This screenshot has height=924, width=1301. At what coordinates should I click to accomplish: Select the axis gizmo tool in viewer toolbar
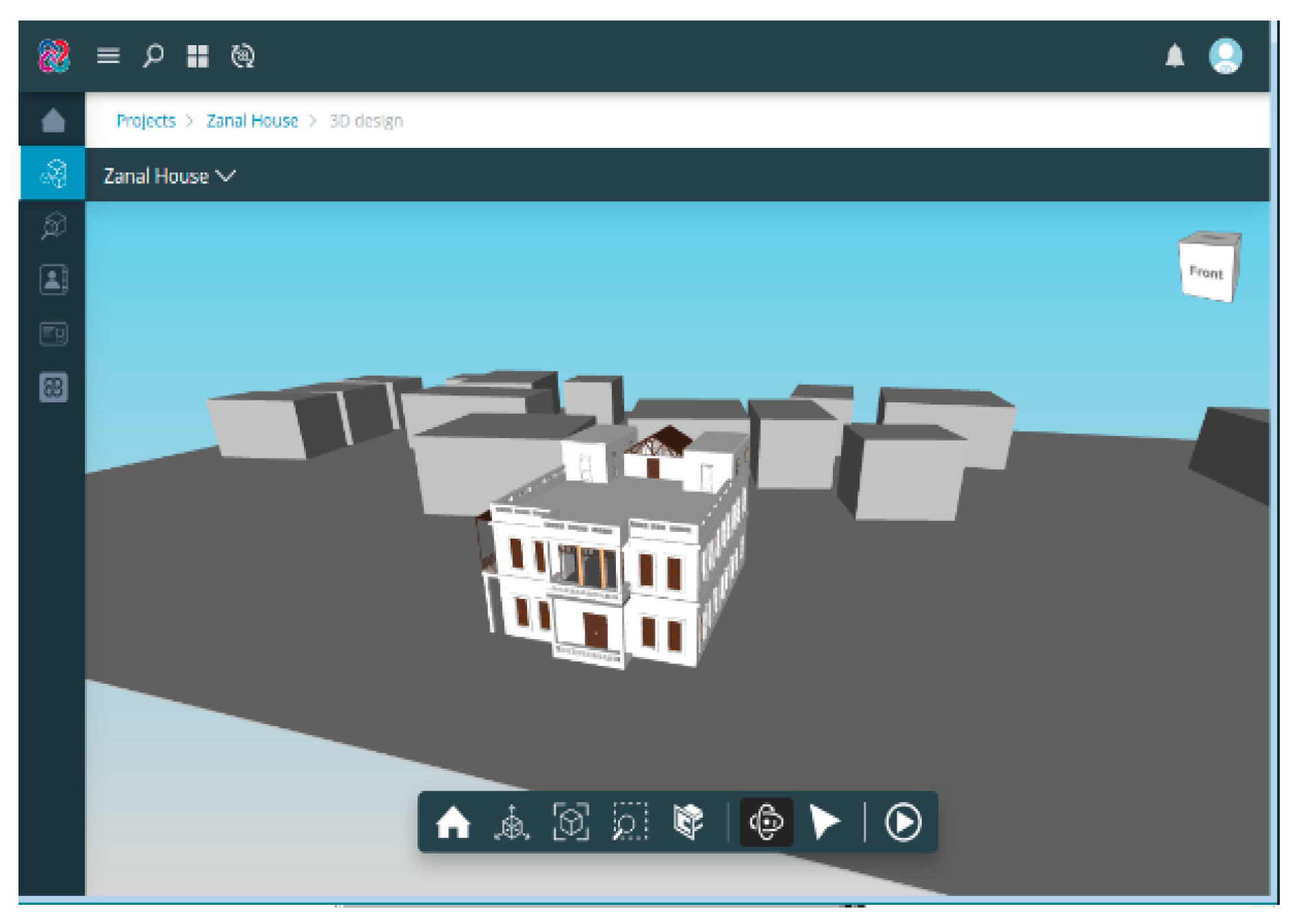[512, 822]
